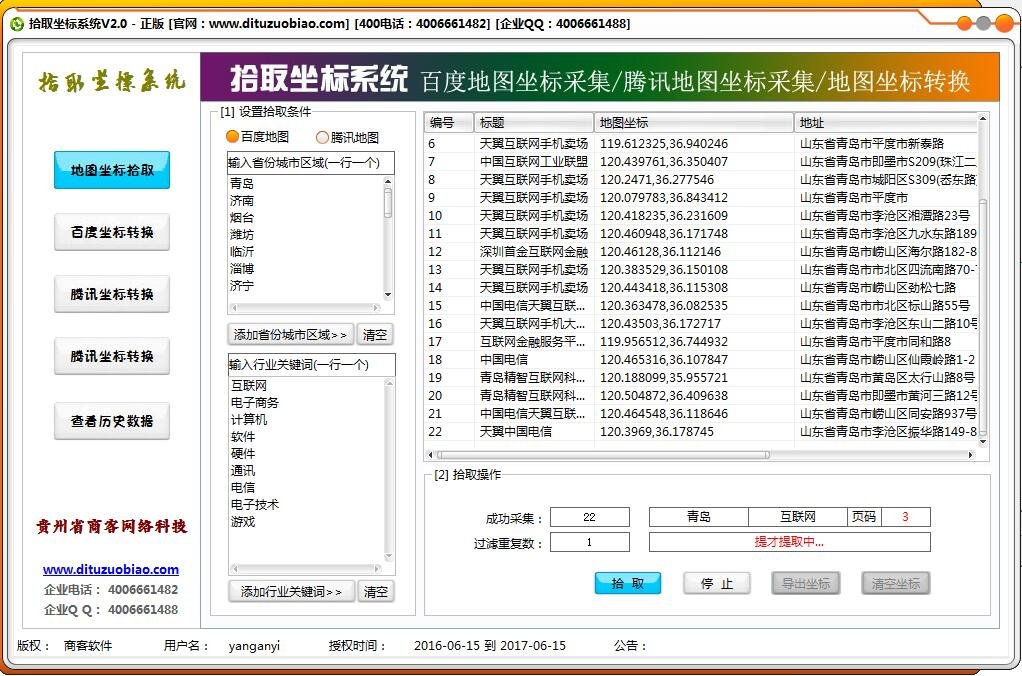Click the 清空坐标 clear button
This screenshot has width=1022, height=676.
895,584
